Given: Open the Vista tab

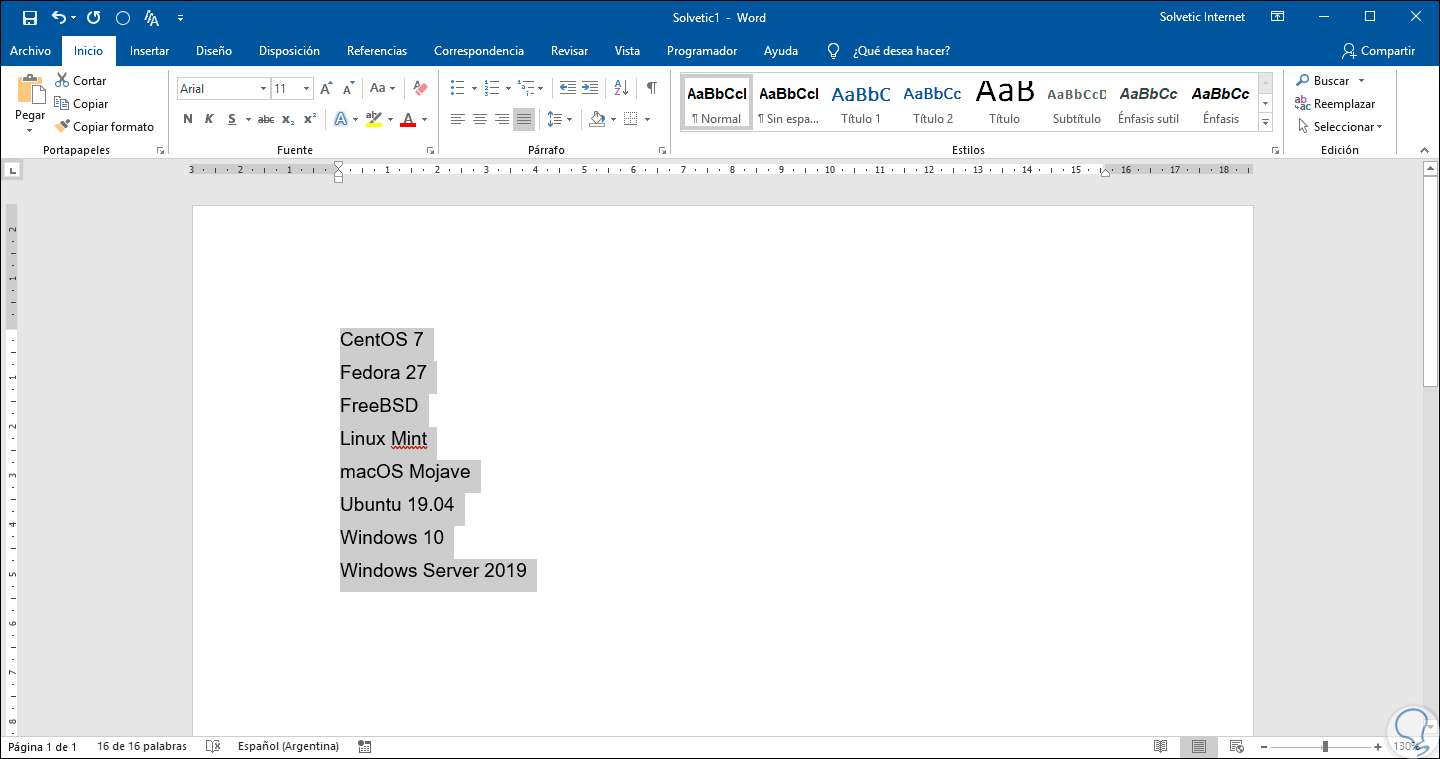Looking at the screenshot, I should point(627,51).
